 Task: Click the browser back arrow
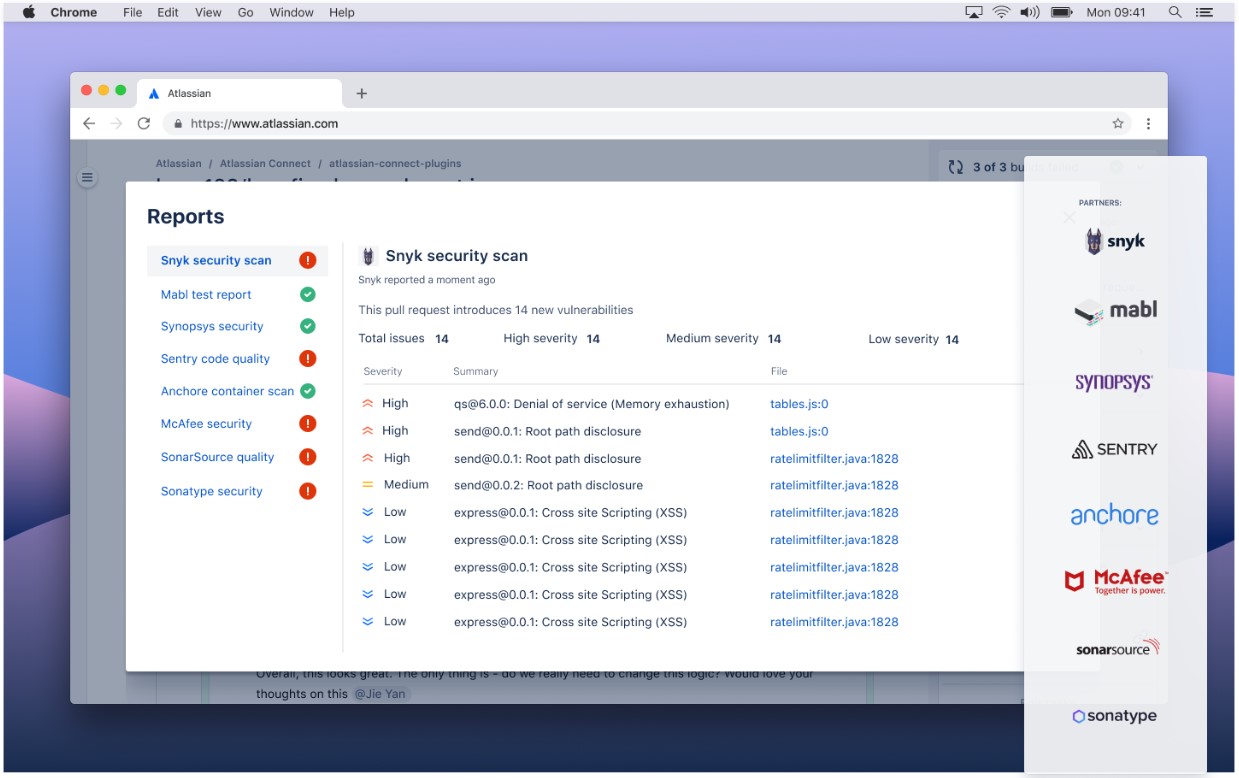coord(89,124)
